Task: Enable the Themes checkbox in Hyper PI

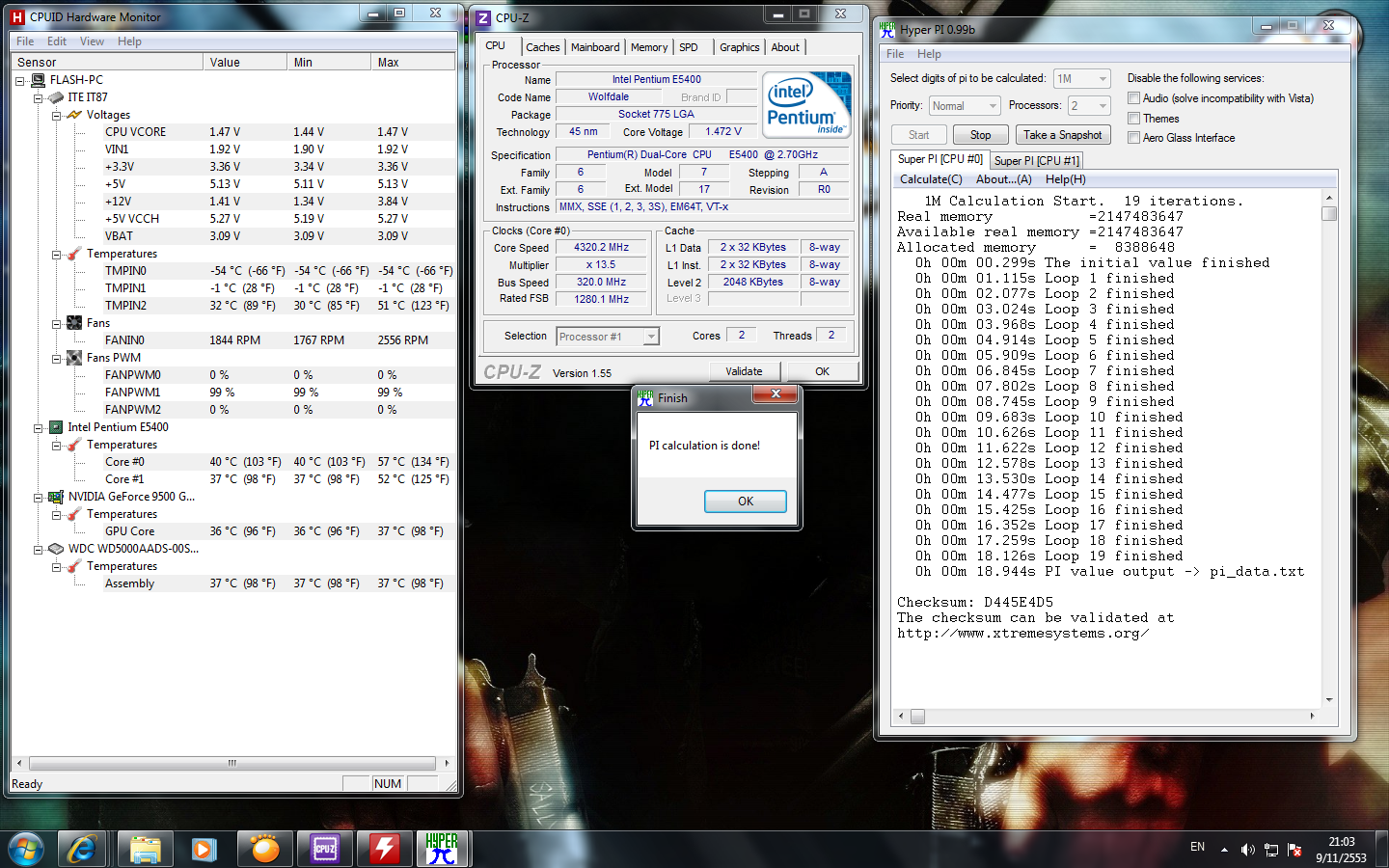Action: click(x=1133, y=119)
